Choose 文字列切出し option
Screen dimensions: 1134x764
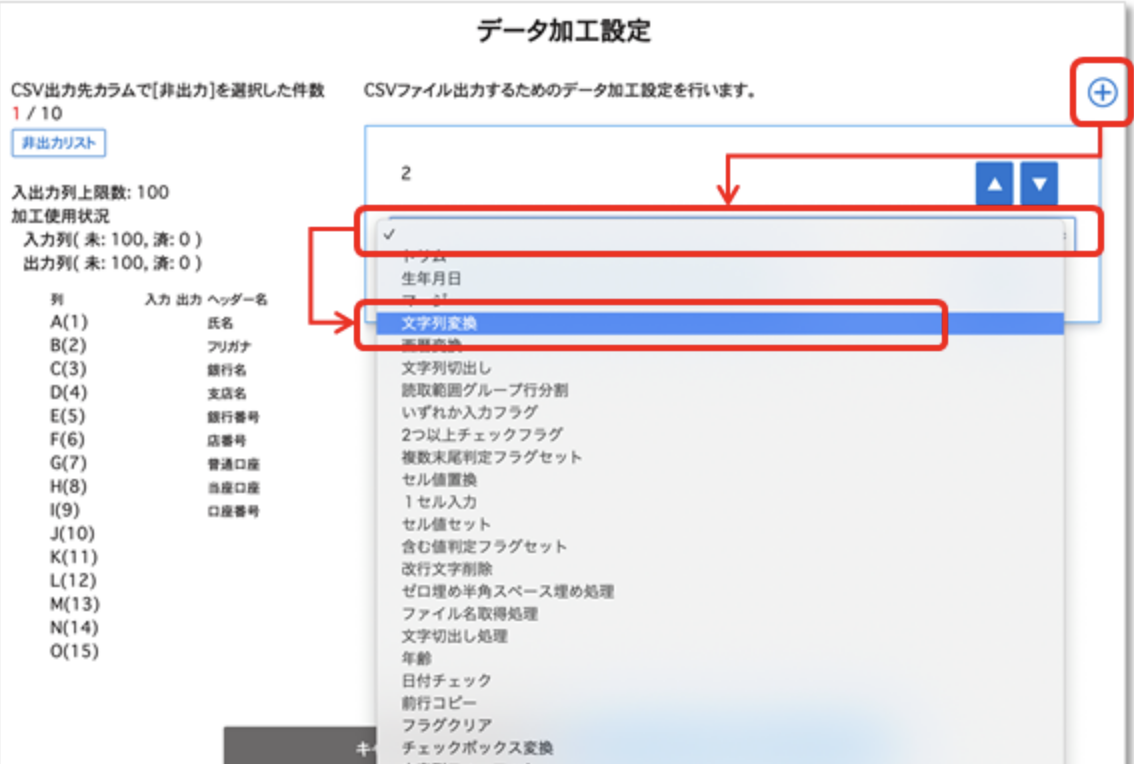[446, 368]
